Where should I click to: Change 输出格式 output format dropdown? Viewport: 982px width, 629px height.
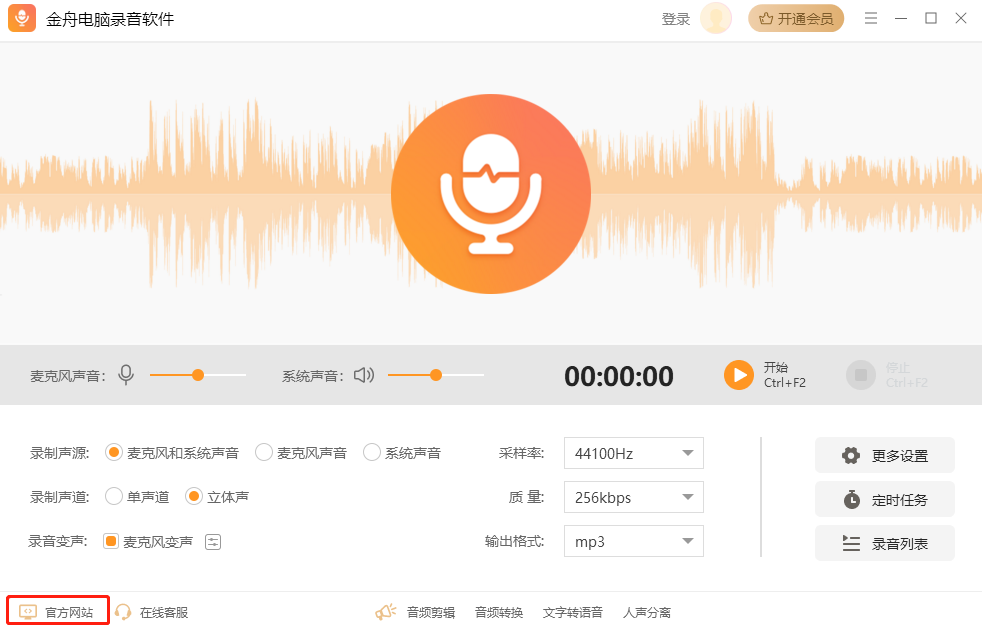point(633,541)
